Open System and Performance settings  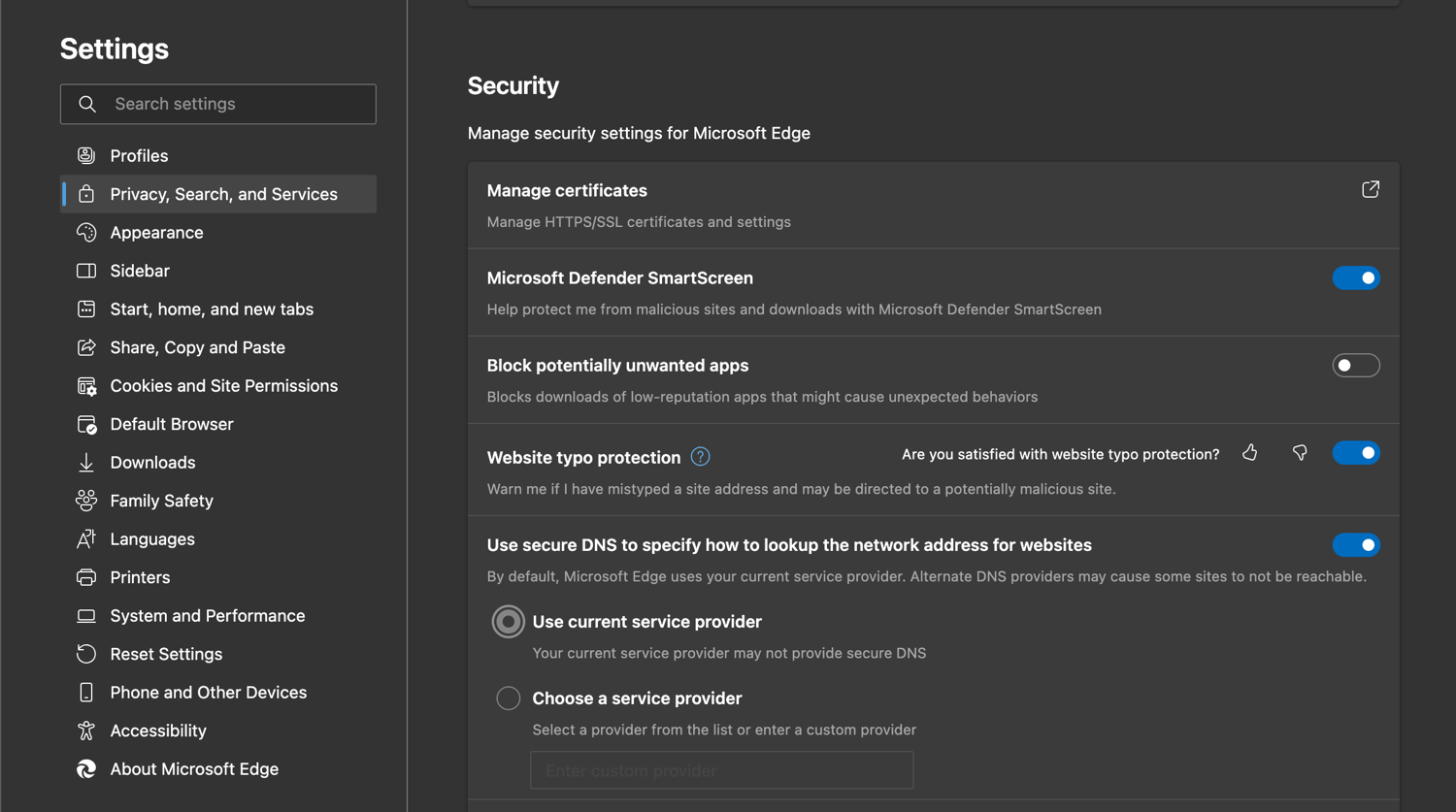click(x=218, y=616)
